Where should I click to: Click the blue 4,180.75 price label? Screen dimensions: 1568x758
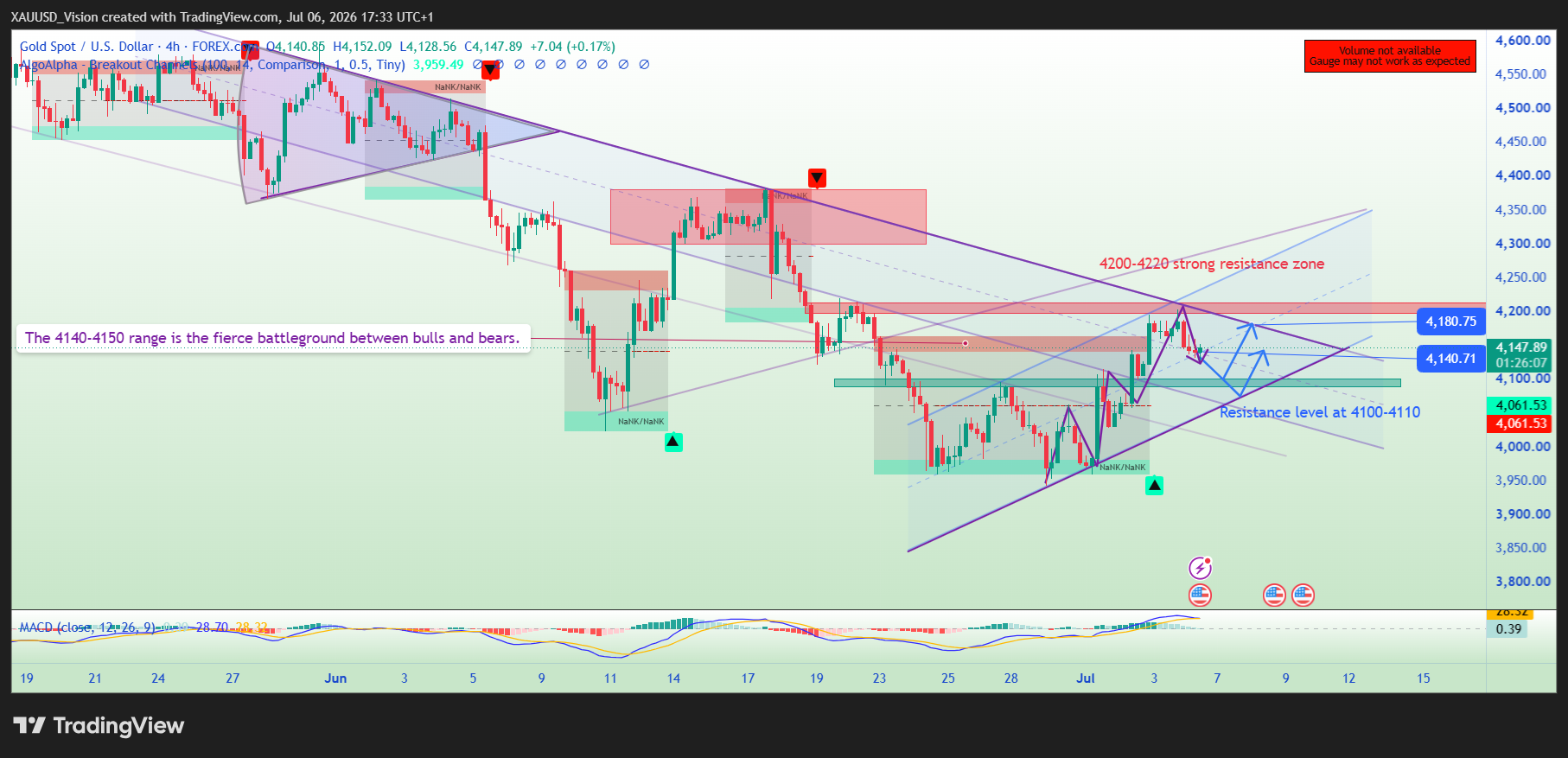[1451, 322]
